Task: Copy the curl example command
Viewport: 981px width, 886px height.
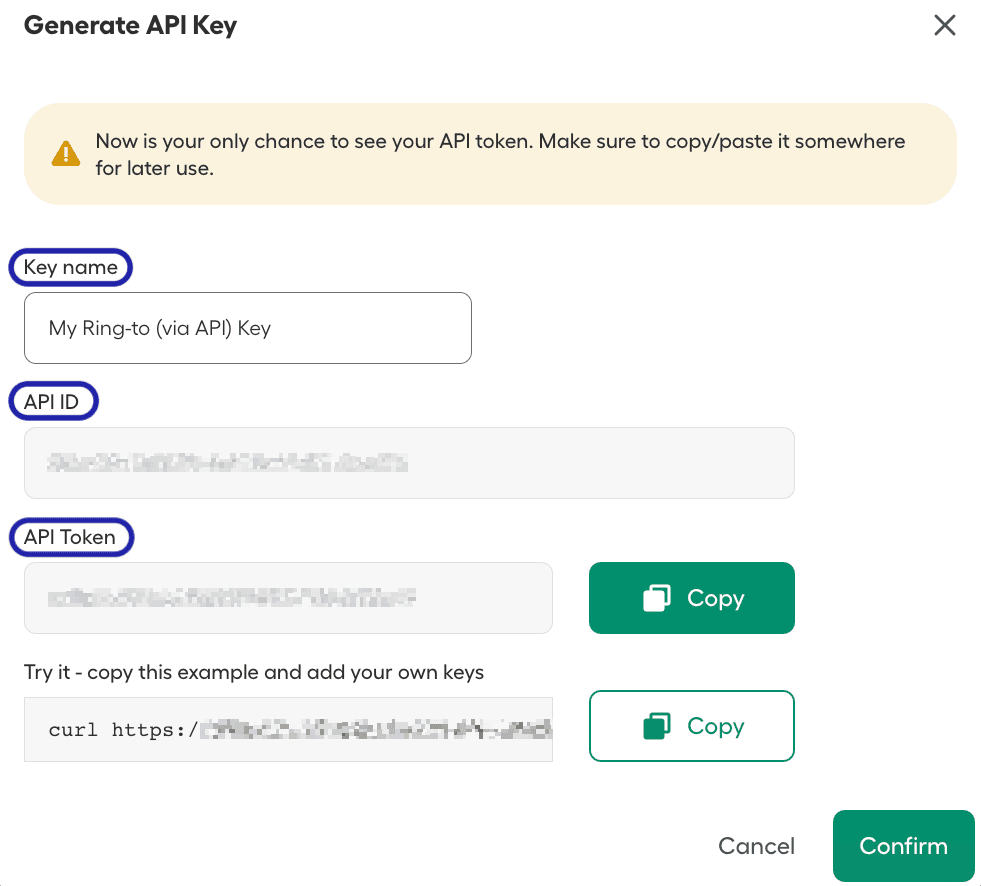Action: (x=692, y=726)
